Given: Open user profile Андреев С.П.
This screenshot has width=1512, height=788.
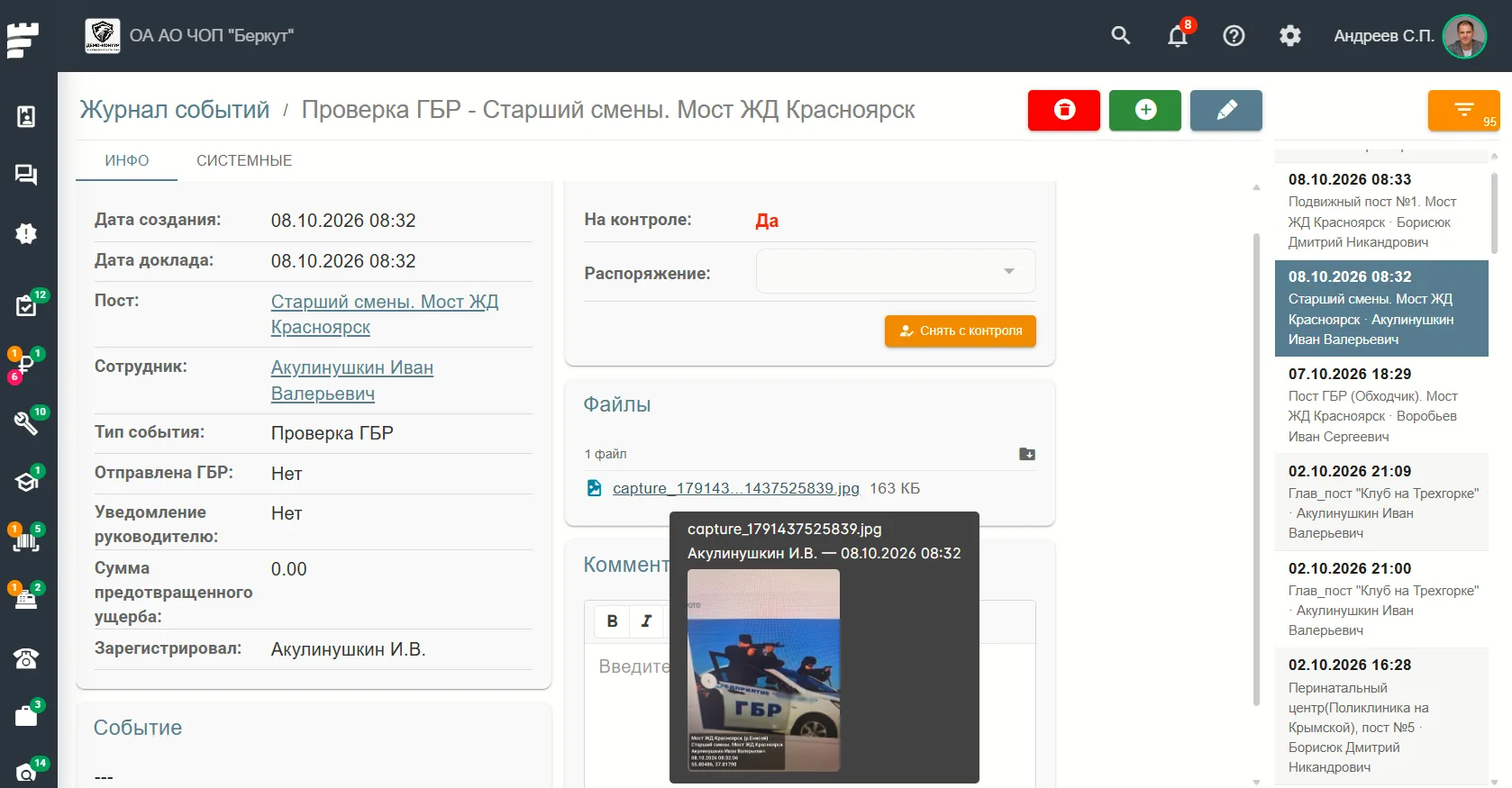Looking at the screenshot, I should [x=1409, y=36].
